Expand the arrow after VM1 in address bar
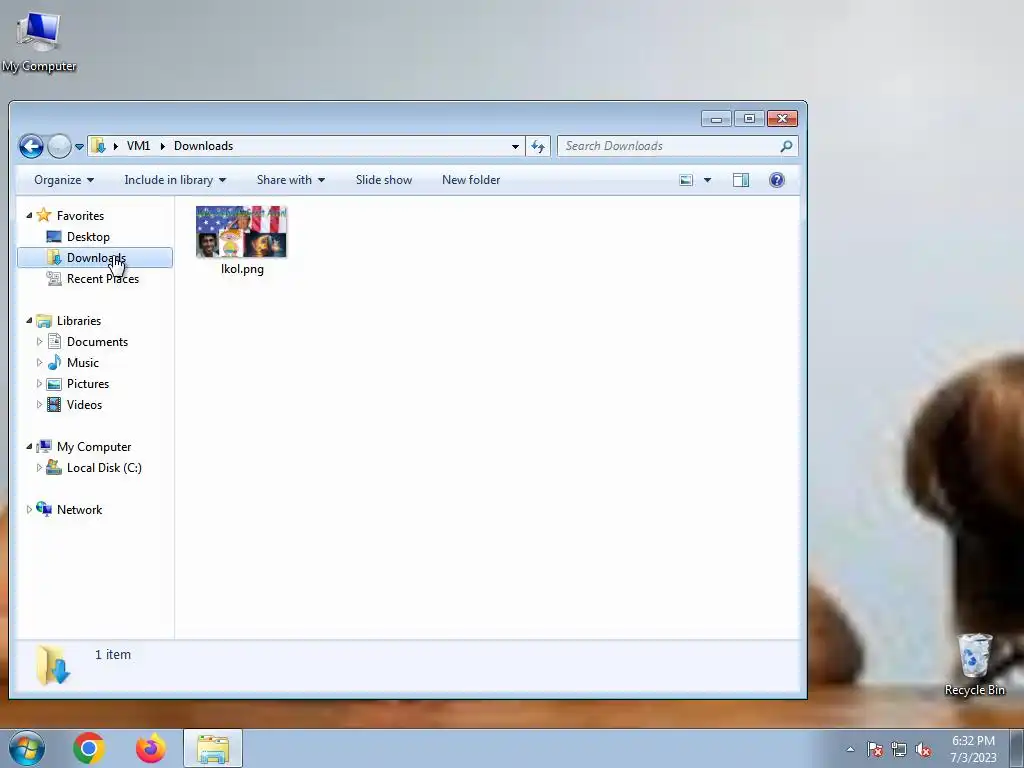1024x768 pixels. 163,146
